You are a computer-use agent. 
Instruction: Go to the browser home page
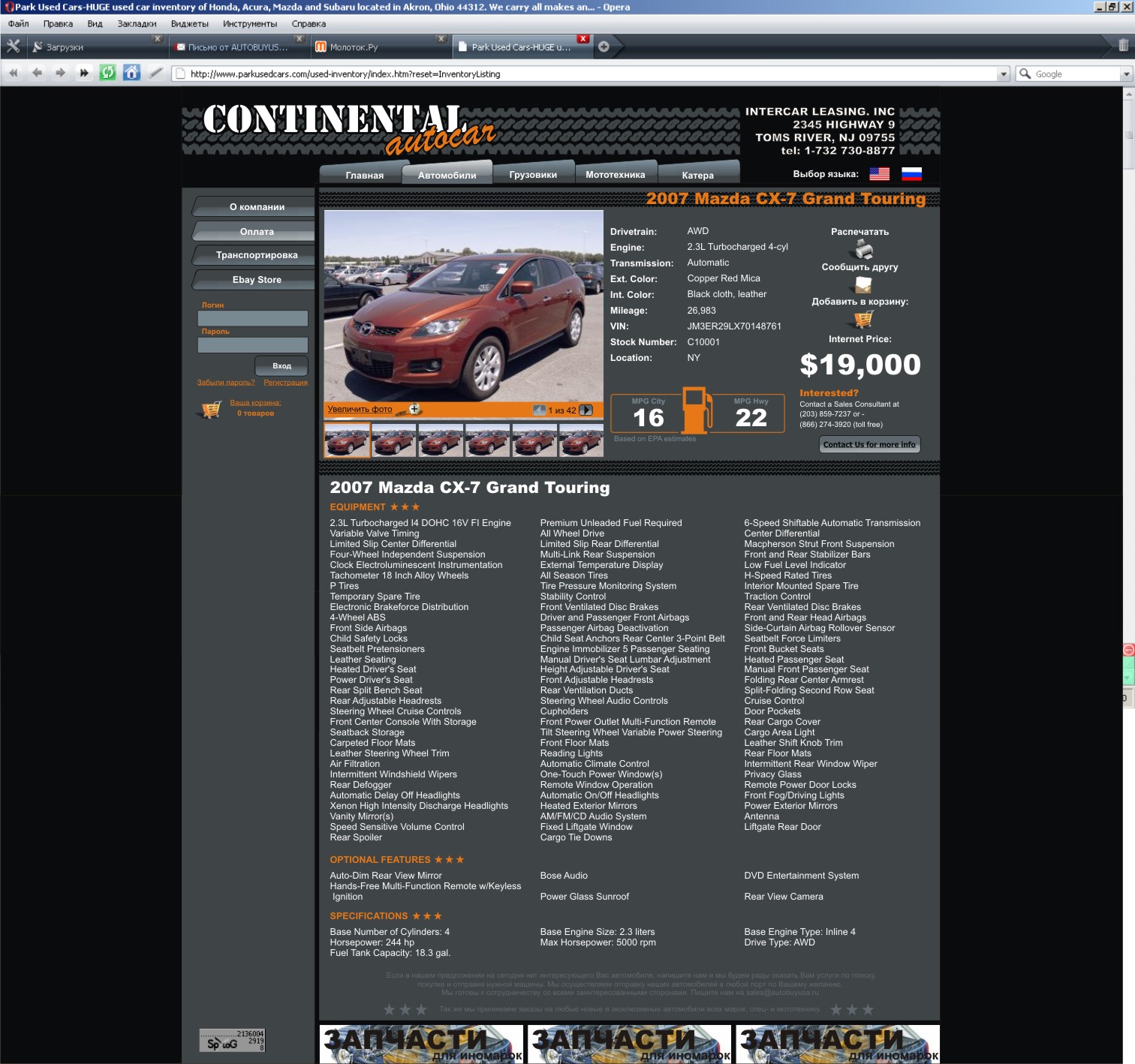(132, 73)
